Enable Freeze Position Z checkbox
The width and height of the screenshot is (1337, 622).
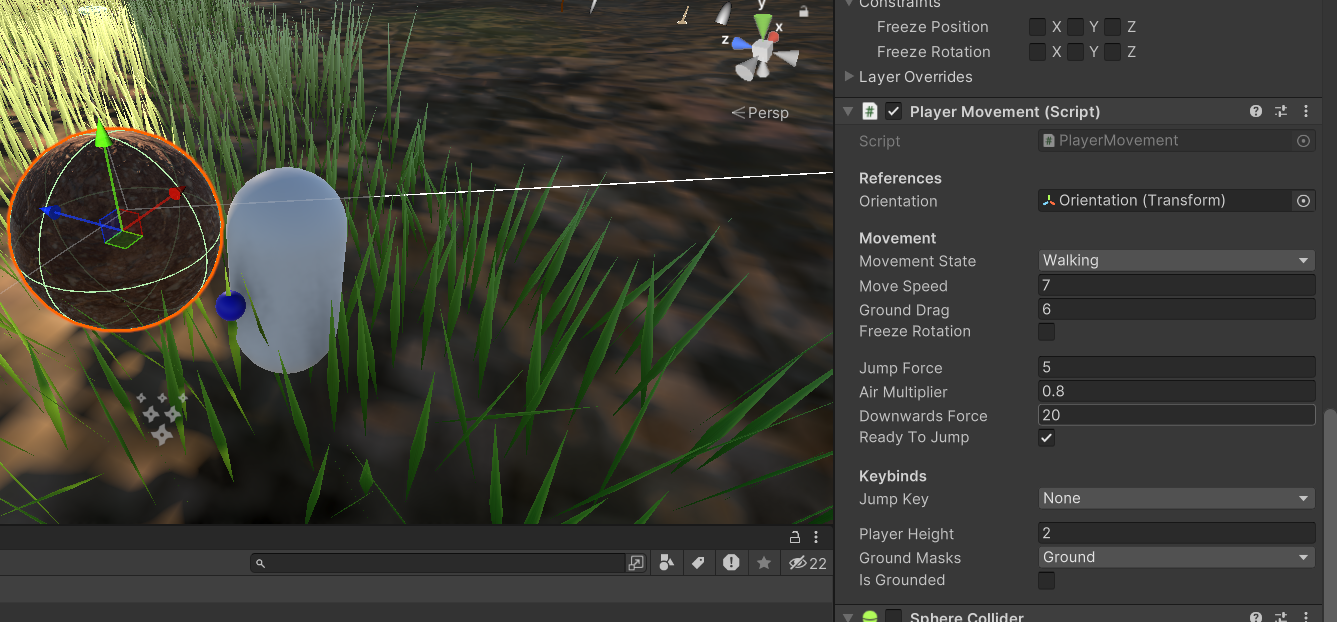(1113, 27)
